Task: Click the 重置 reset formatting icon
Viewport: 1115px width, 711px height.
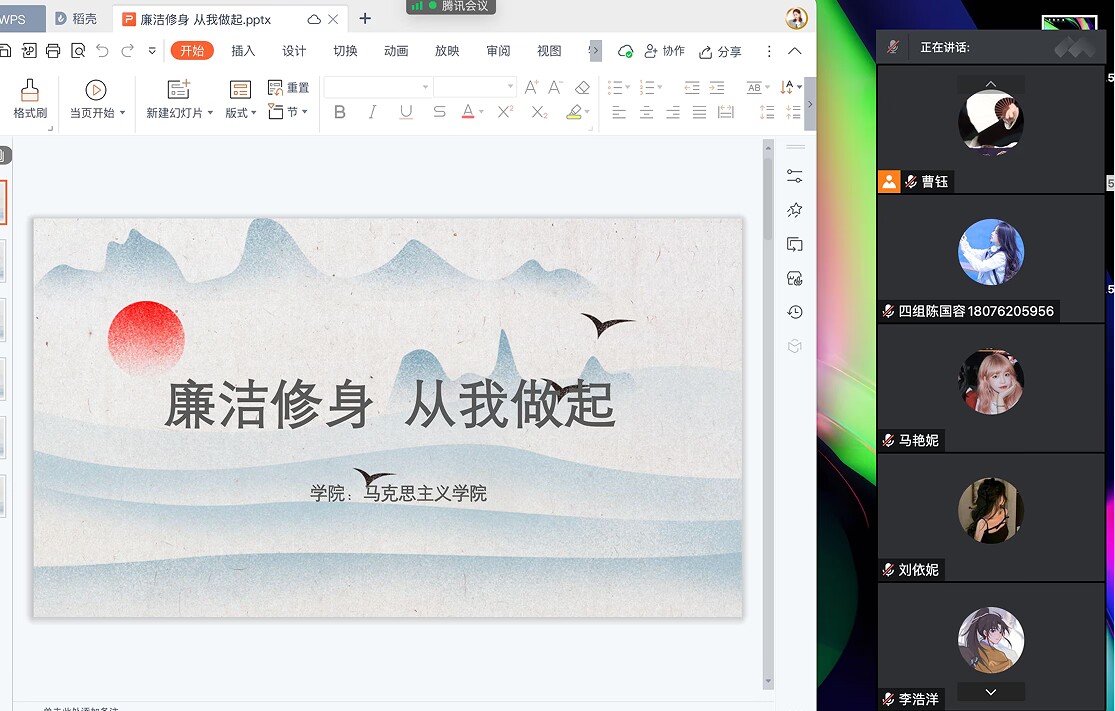Action: pyautogui.click(x=273, y=87)
